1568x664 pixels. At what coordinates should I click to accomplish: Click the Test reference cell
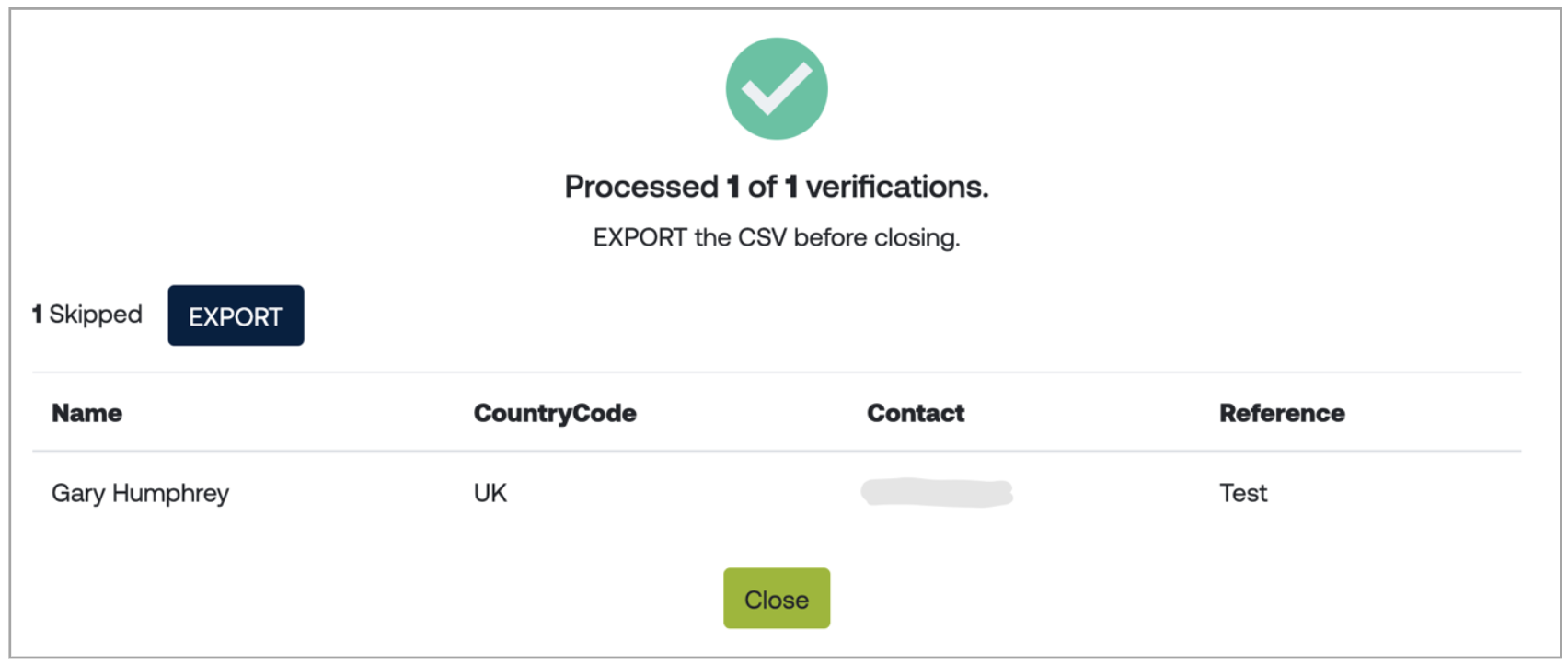pyautogui.click(x=1243, y=493)
